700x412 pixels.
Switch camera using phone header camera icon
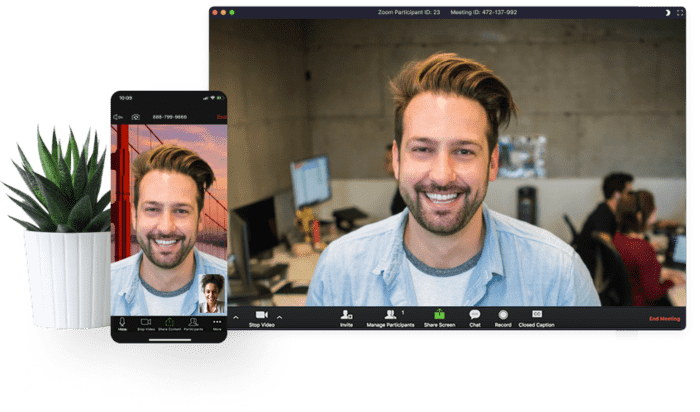136,117
